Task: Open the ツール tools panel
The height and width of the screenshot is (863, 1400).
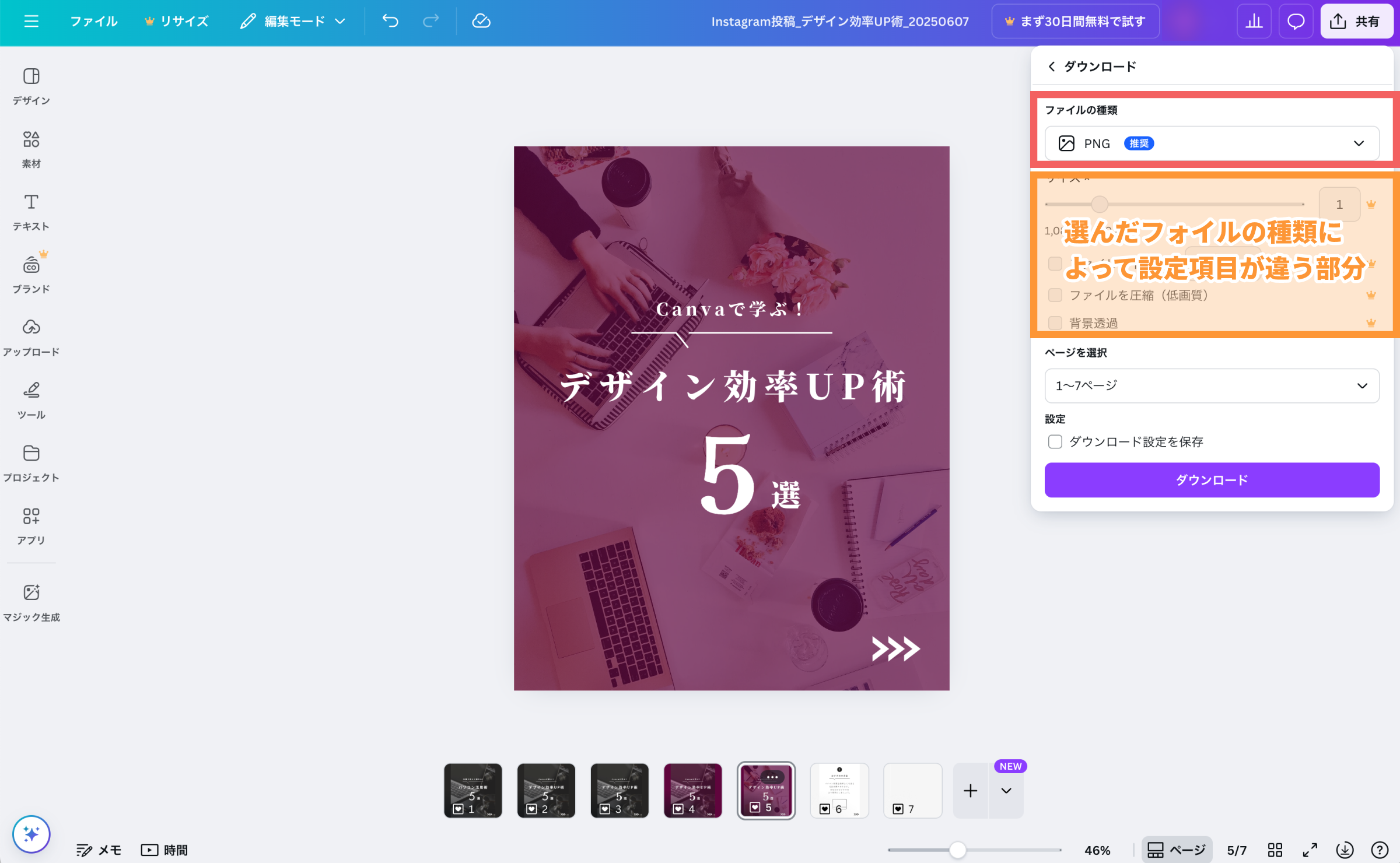Action: point(32,401)
